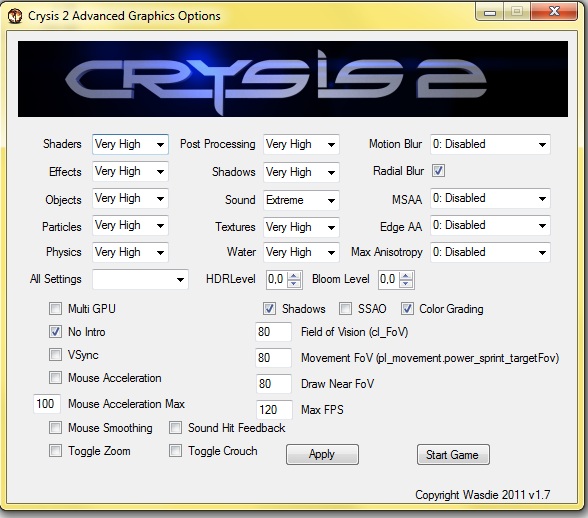Minimize the Advanced Graphics Options window
Image resolution: width=588 pixels, height=518 pixels.
point(490,12)
